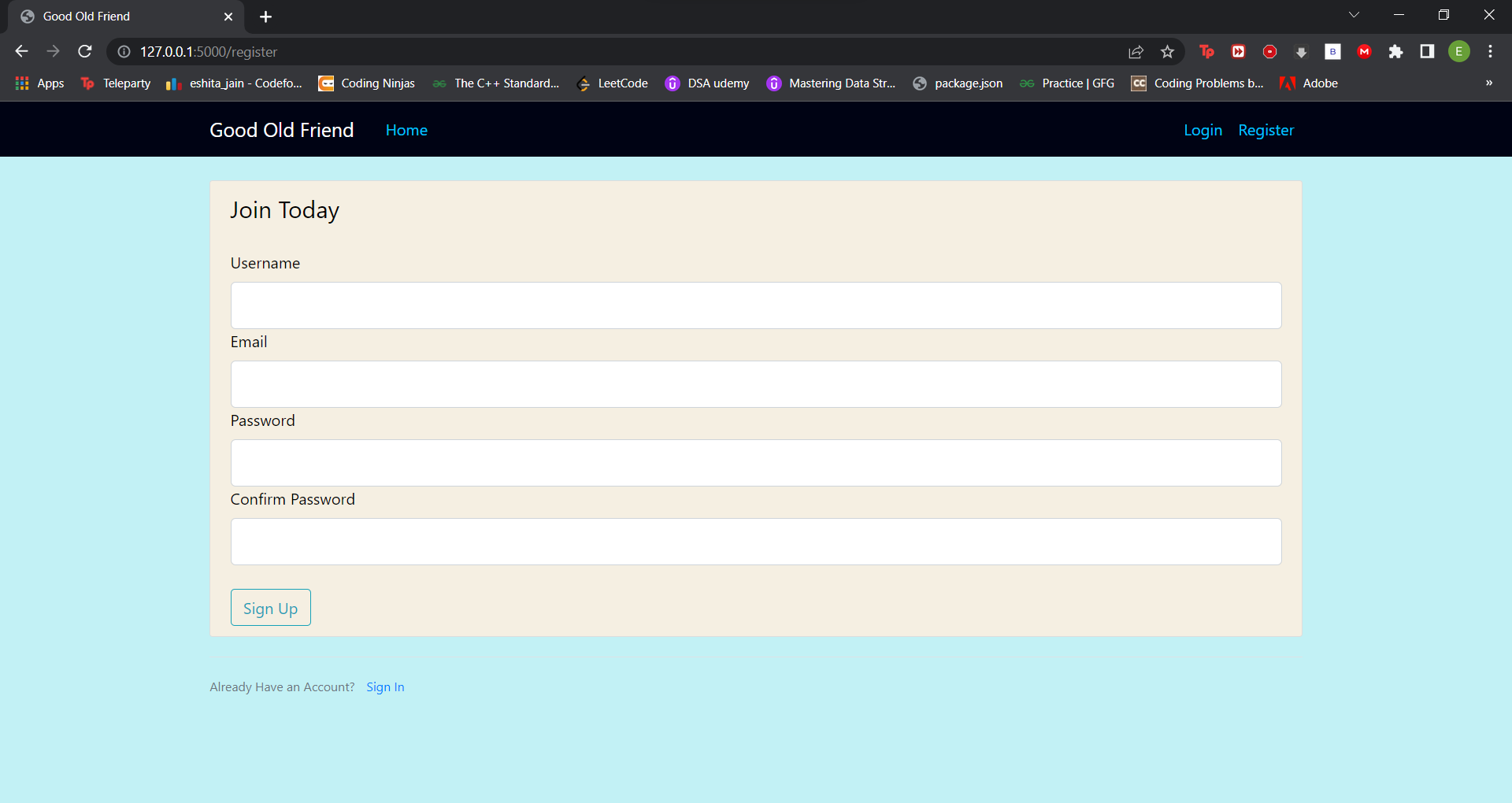Open the tab search dropdown arrow

click(x=1354, y=14)
